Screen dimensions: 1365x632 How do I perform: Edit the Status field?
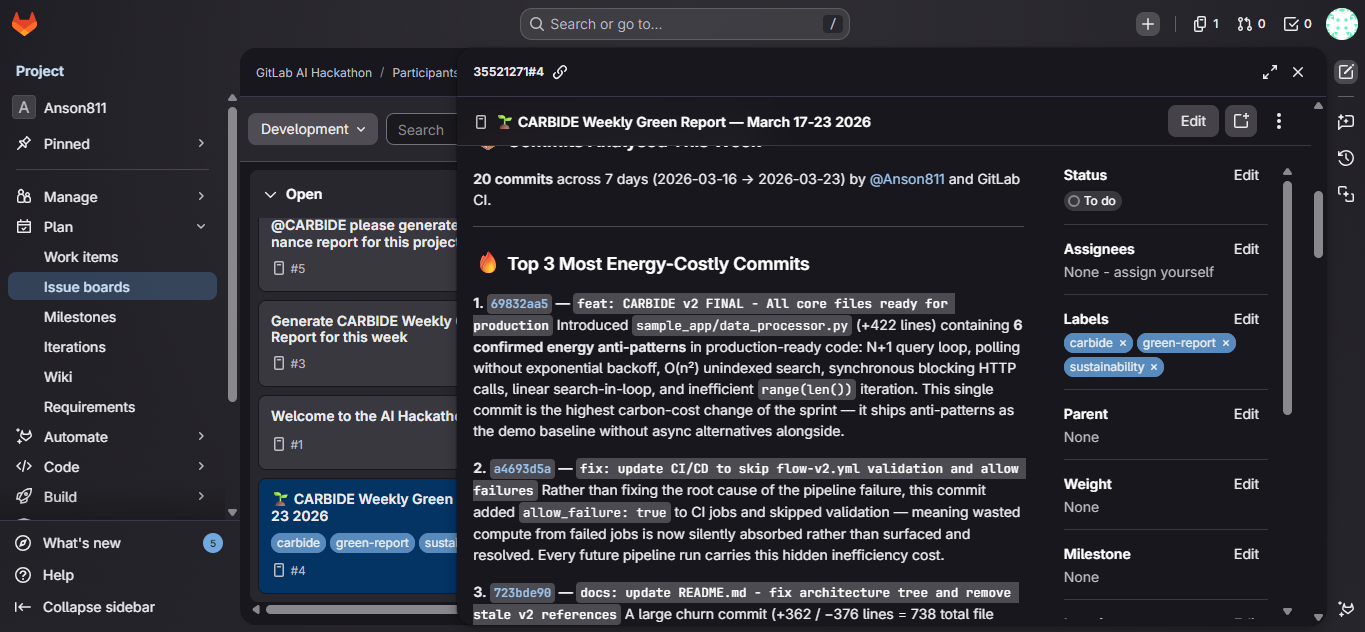(1246, 175)
